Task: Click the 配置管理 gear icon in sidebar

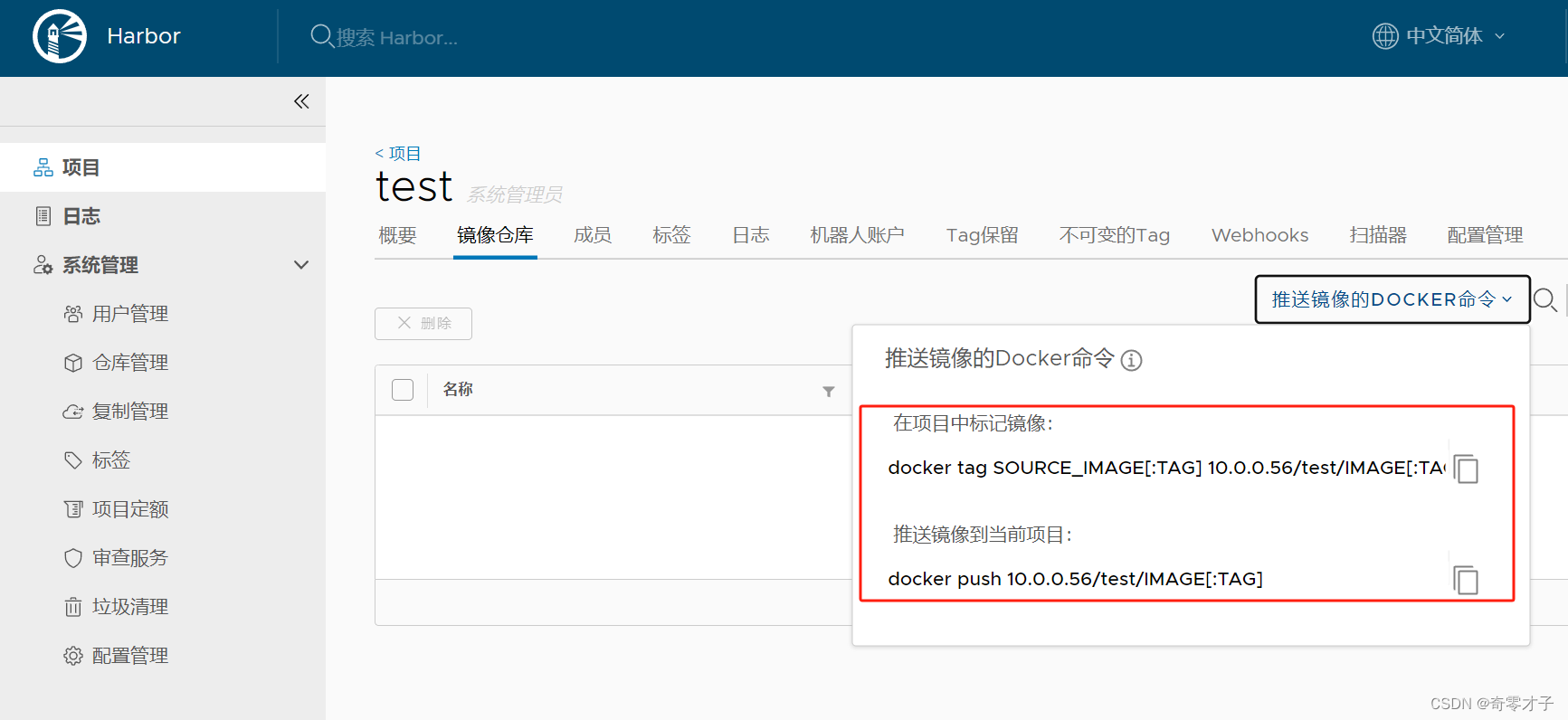Action: click(x=73, y=656)
